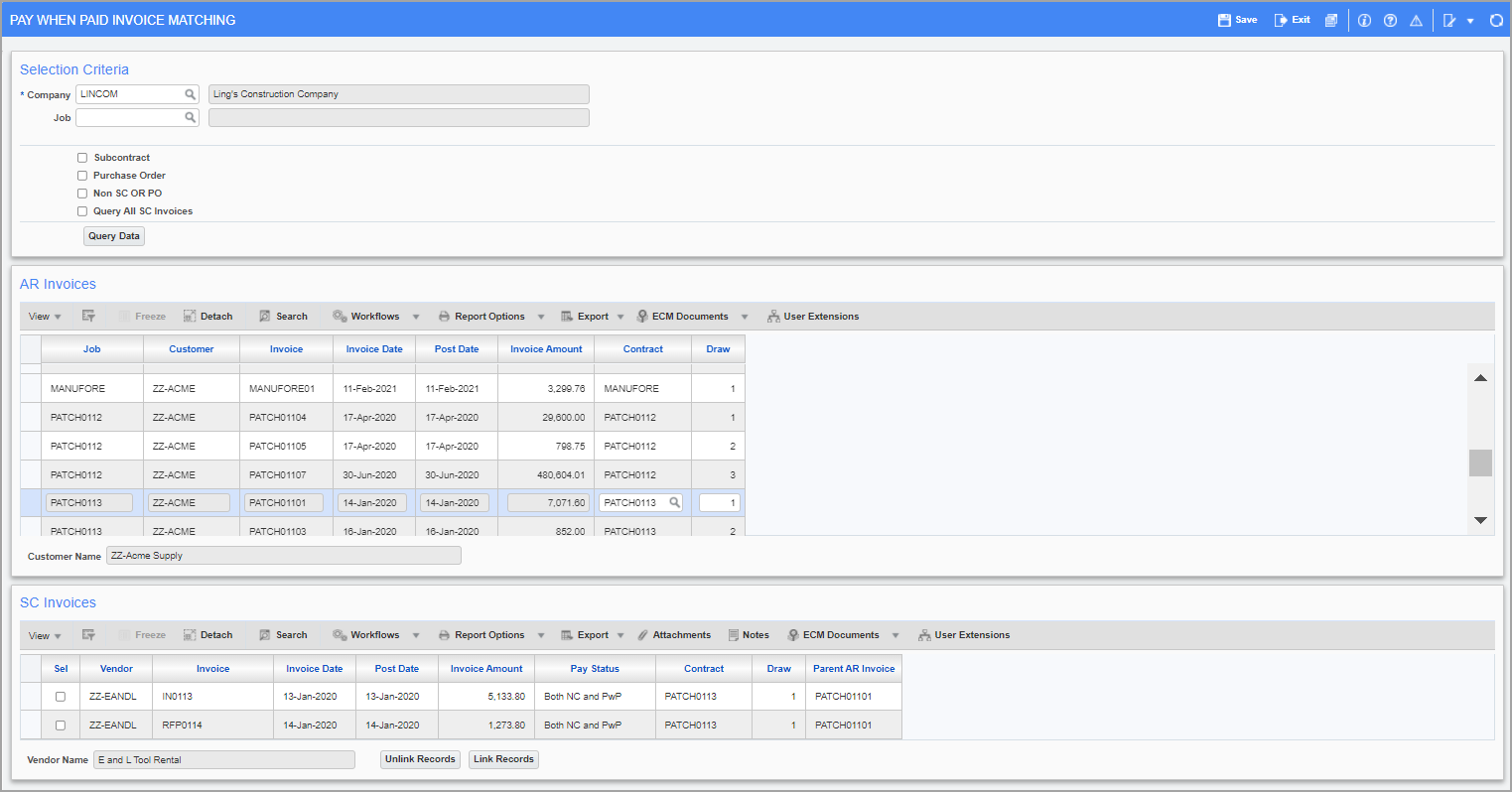Screen dimensions: 1512x792
Task: Open Notes for the SC Invoices grid
Action: tap(749, 634)
